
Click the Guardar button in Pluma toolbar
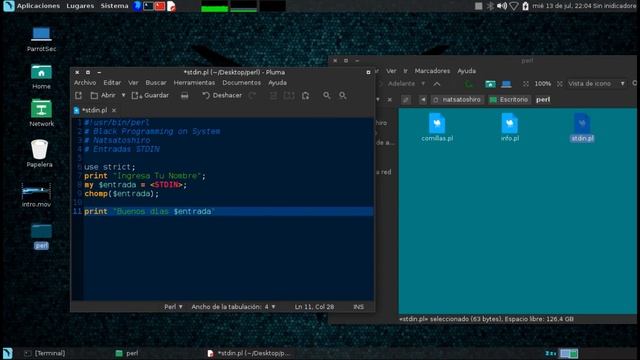pos(150,96)
